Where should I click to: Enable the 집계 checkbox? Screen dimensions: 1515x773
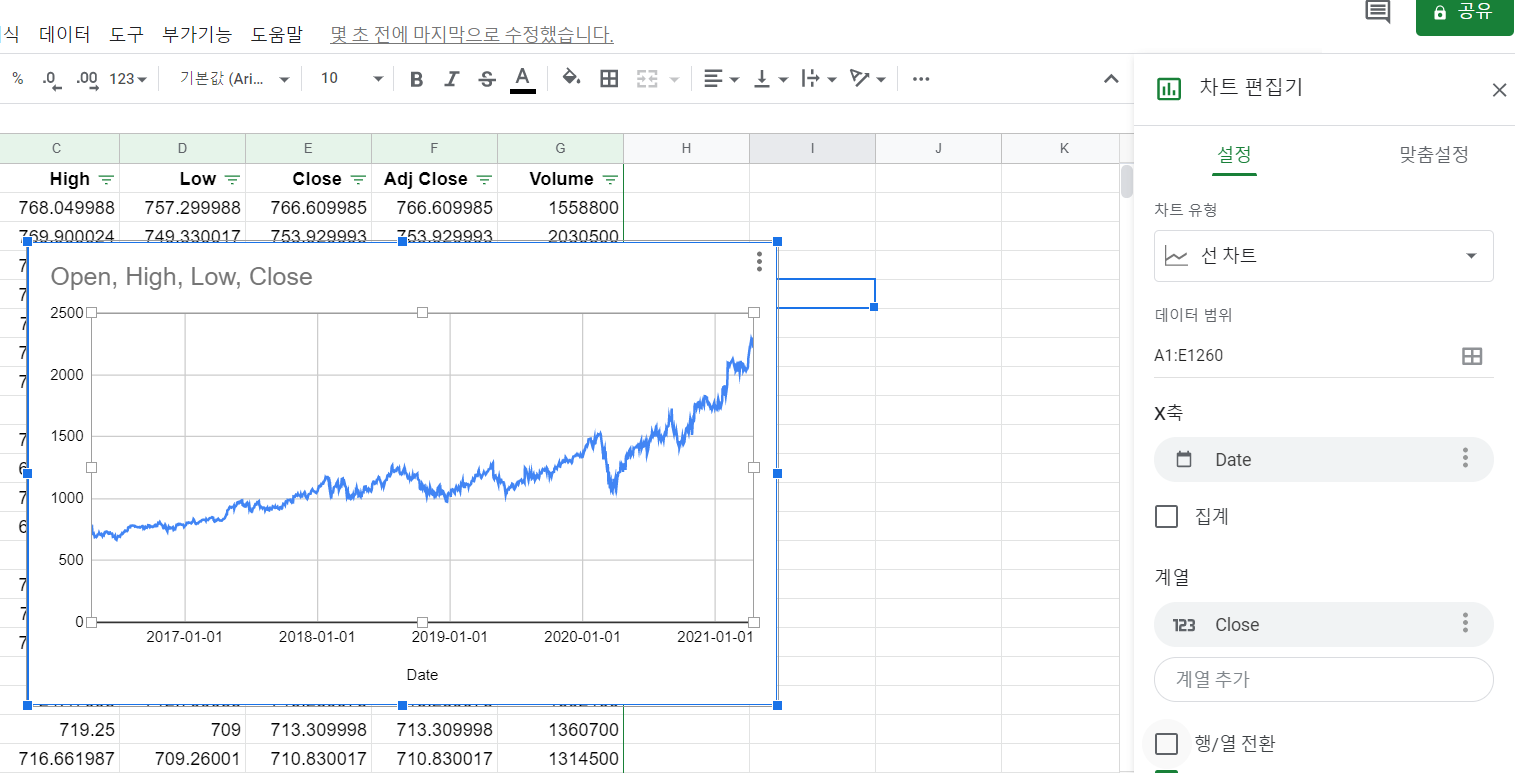coord(1166,517)
